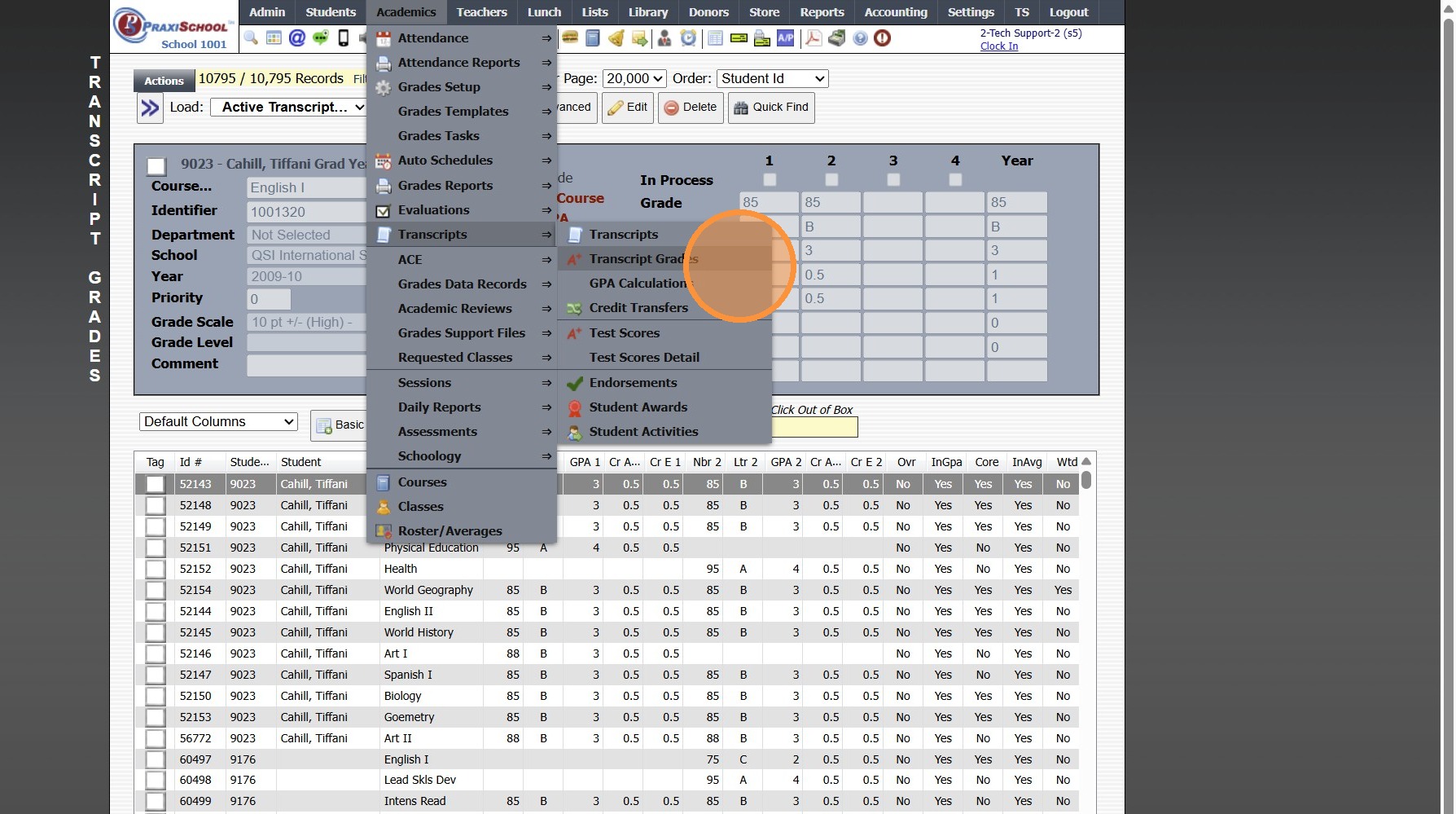The image size is (1456, 814).
Task: Open the email @ icon
Action: point(297,38)
